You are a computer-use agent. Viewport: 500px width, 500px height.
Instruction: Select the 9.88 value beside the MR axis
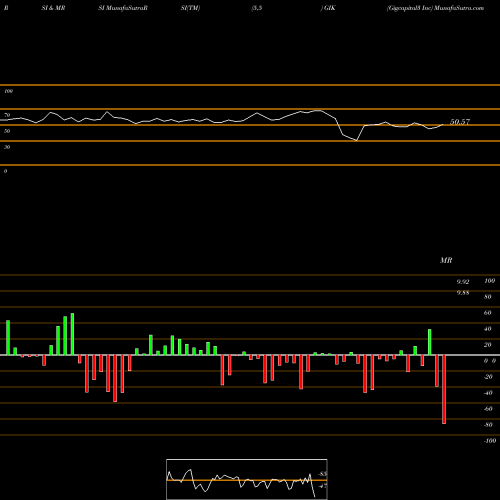(463, 293)
